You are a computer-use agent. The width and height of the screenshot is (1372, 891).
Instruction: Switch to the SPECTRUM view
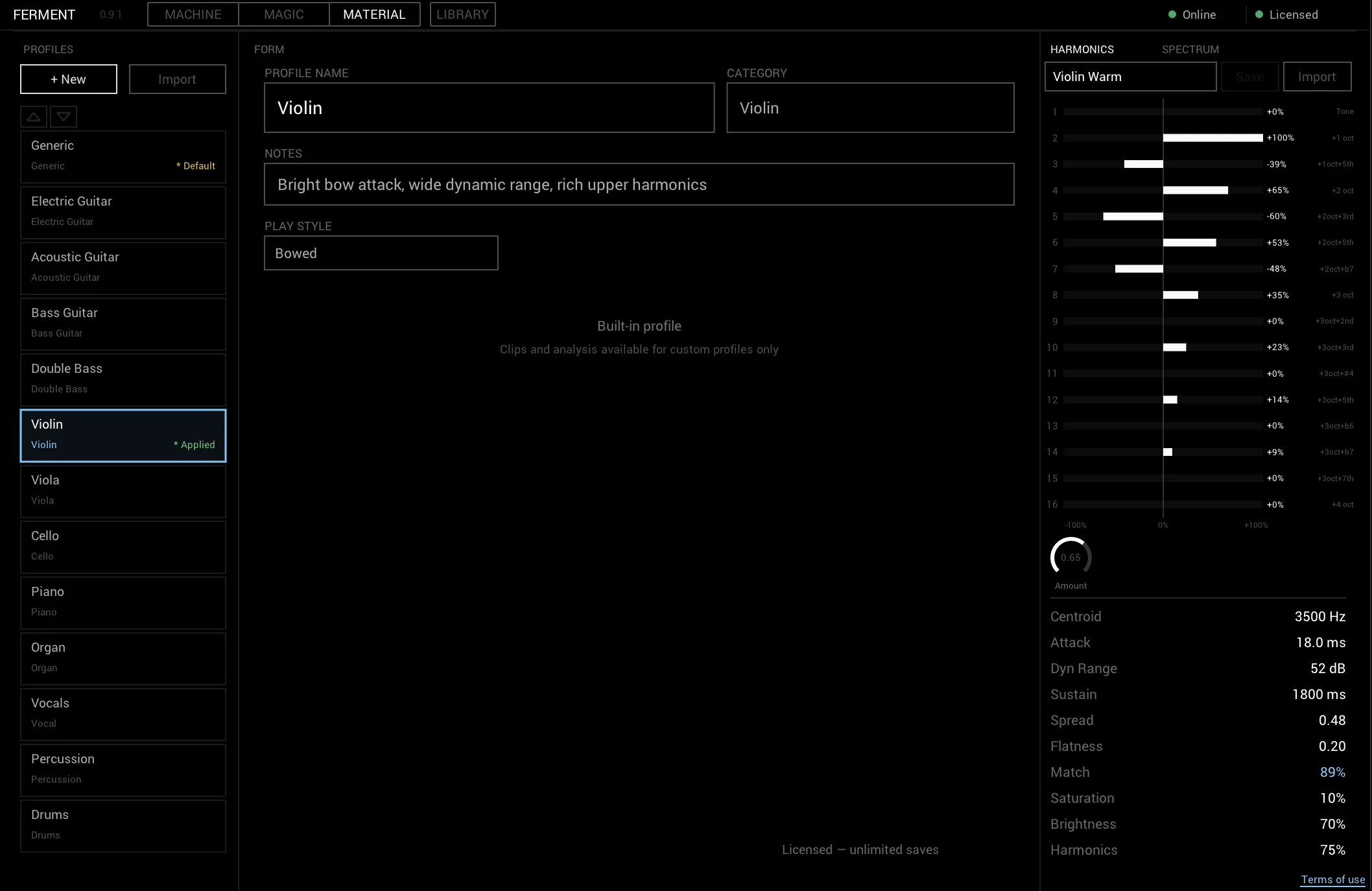[x=1190, y=49]
